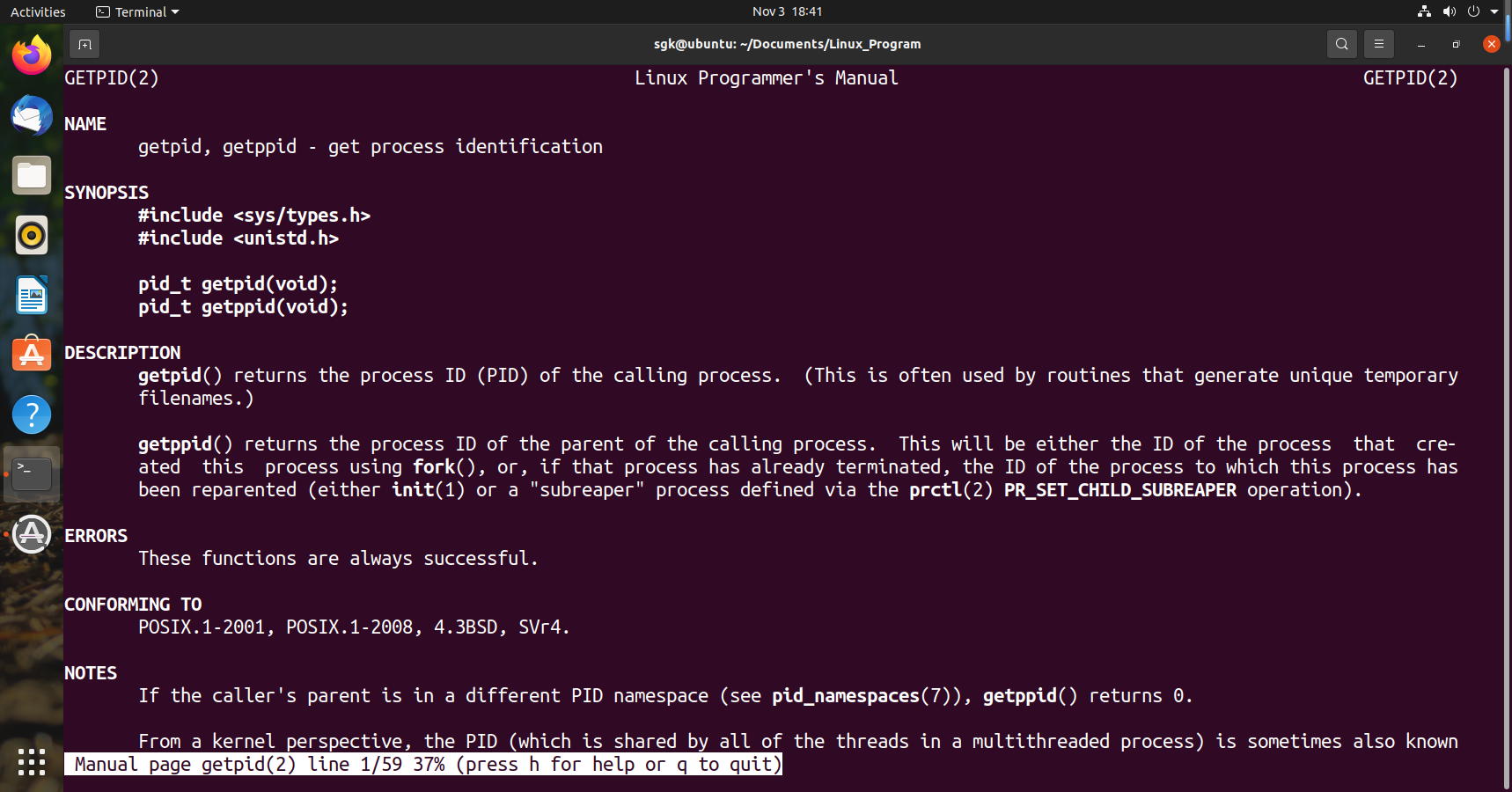Viewport: 1512px width, 792px height.
Task: Click bold 'prctl(2)' reference
Action: (951, 490)
